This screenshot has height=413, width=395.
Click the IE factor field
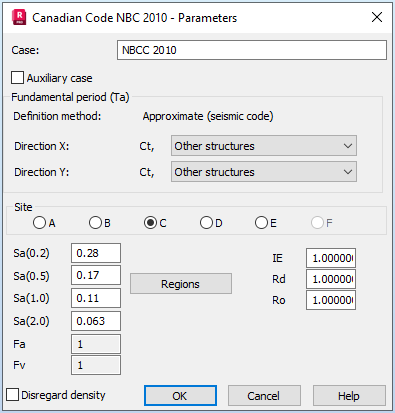point(331,258)
